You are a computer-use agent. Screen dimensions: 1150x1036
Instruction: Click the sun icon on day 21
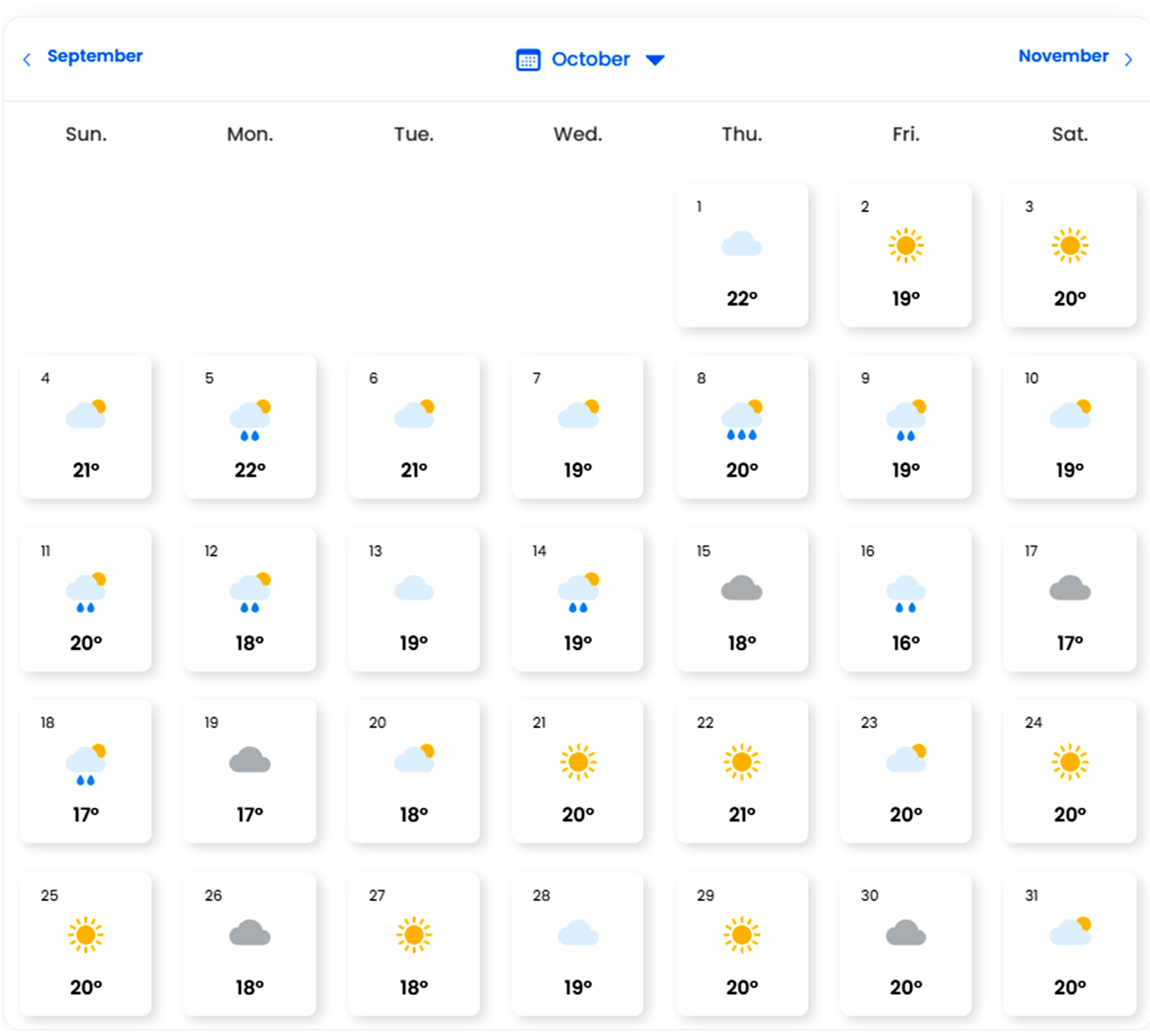pos(578,762)
